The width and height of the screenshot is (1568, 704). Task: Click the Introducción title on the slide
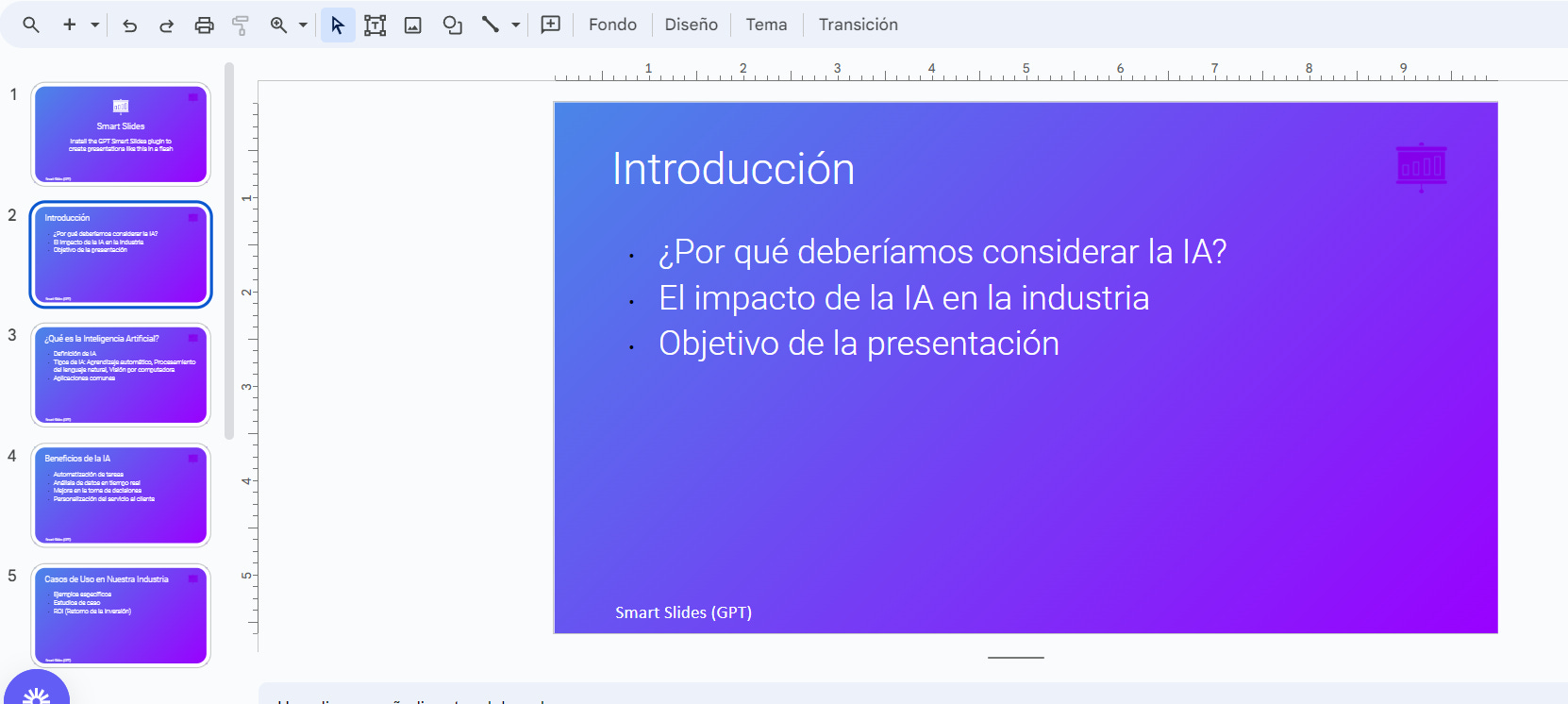point(734,170)
